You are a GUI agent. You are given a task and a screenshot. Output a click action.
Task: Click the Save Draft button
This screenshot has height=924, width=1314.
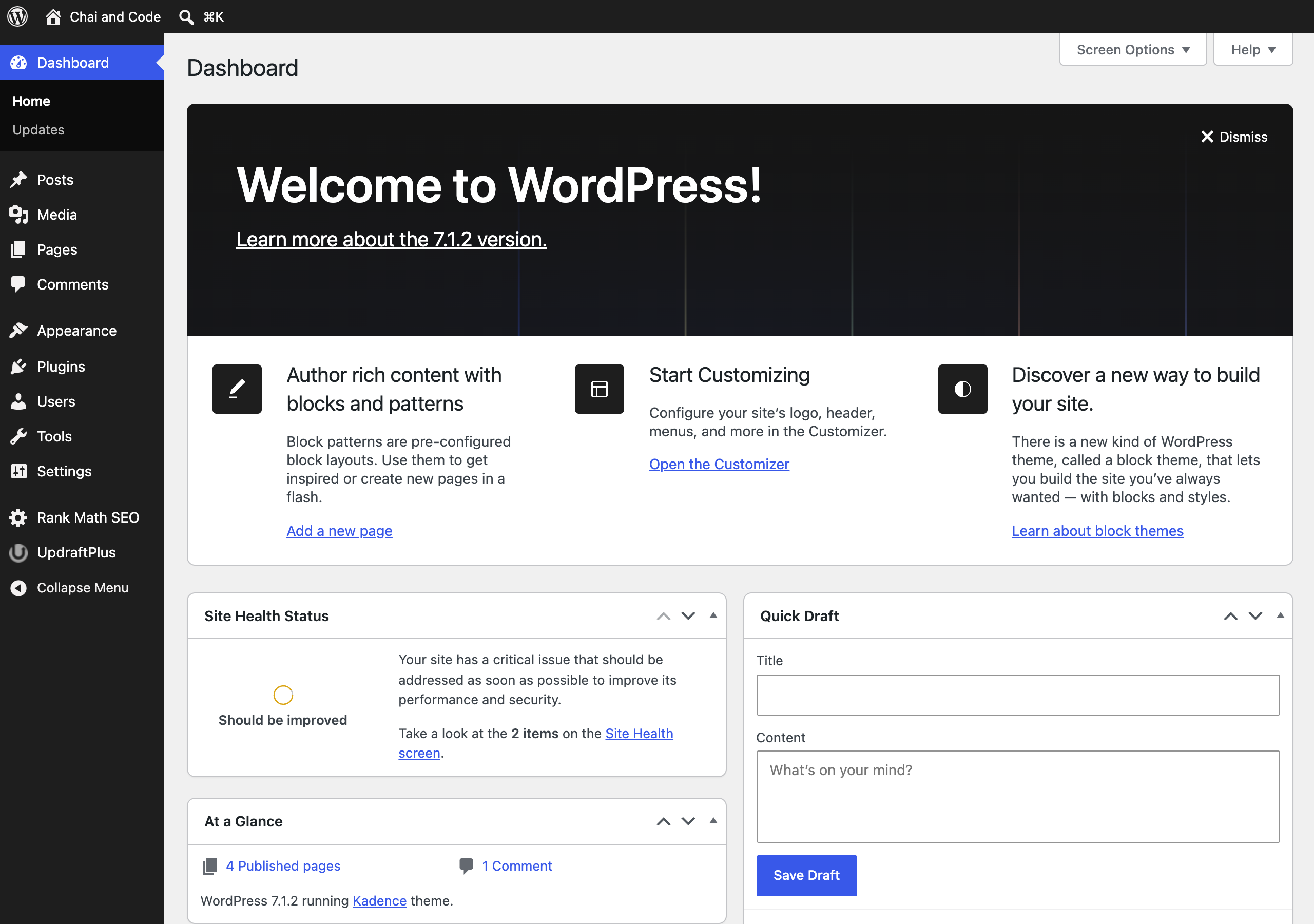point(806,875)
